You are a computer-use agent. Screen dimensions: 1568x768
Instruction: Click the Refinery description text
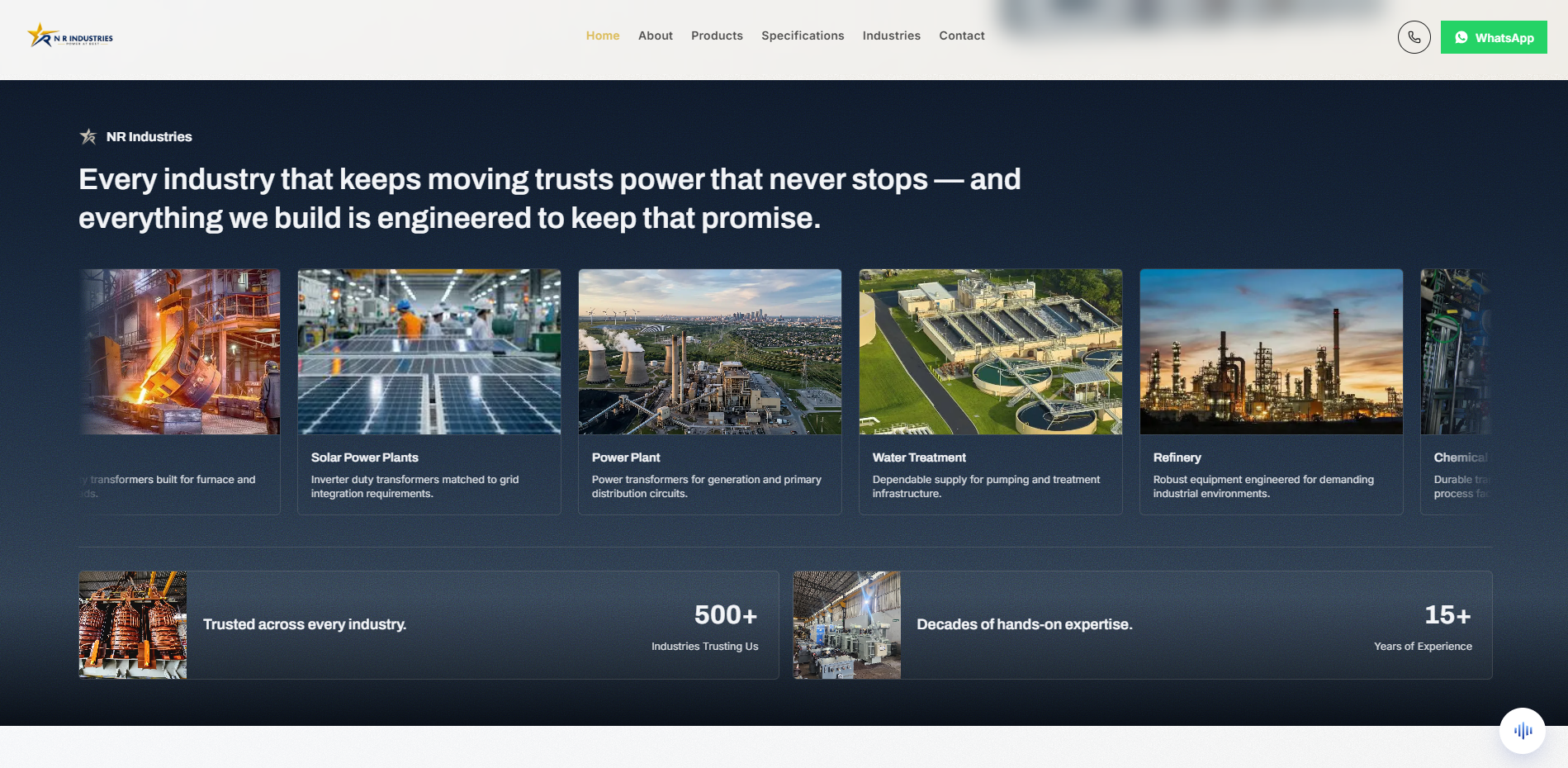point(1263,486)
